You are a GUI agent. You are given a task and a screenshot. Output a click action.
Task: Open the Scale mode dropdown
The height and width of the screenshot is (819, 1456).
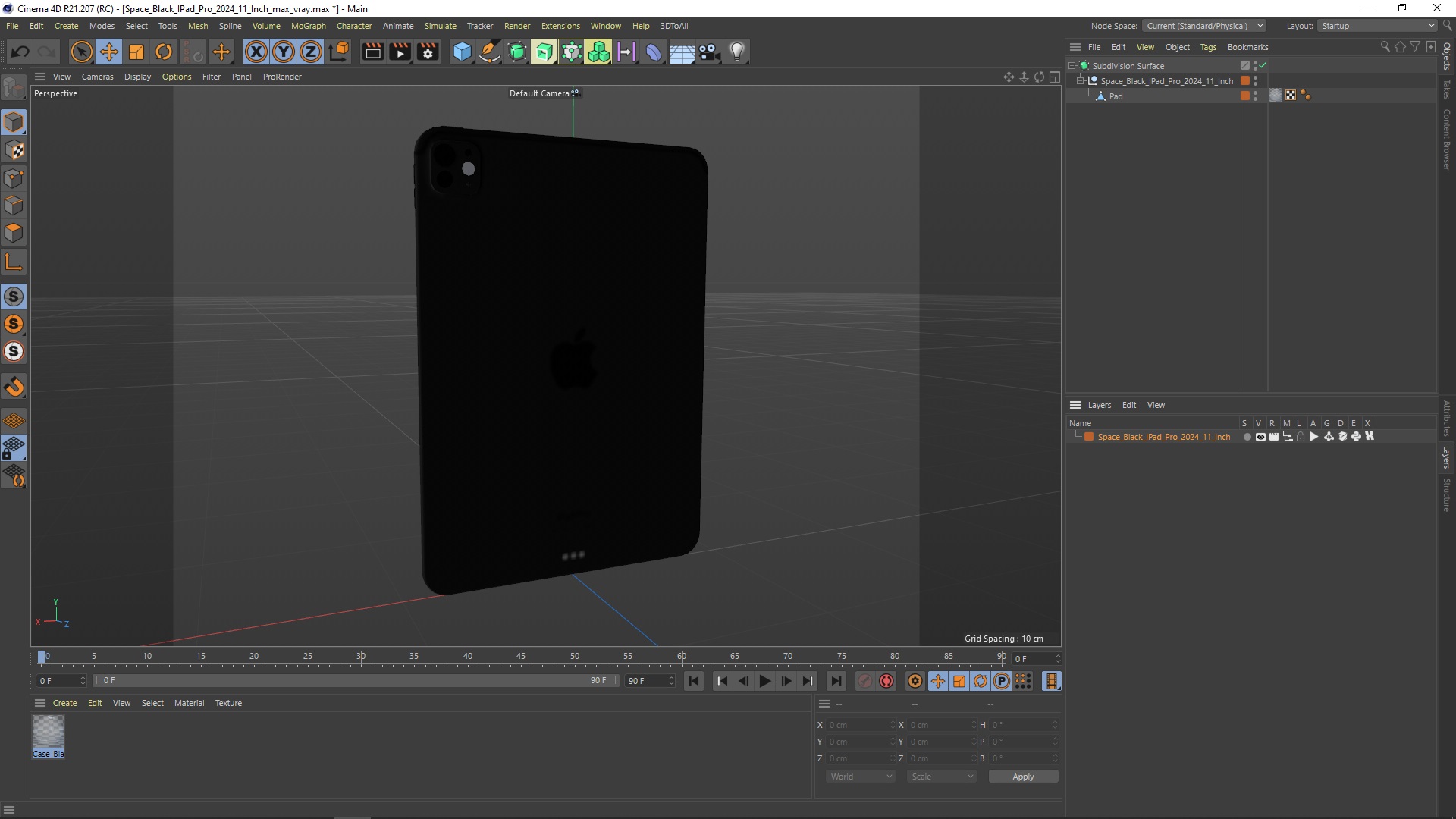tap(942, 777)
